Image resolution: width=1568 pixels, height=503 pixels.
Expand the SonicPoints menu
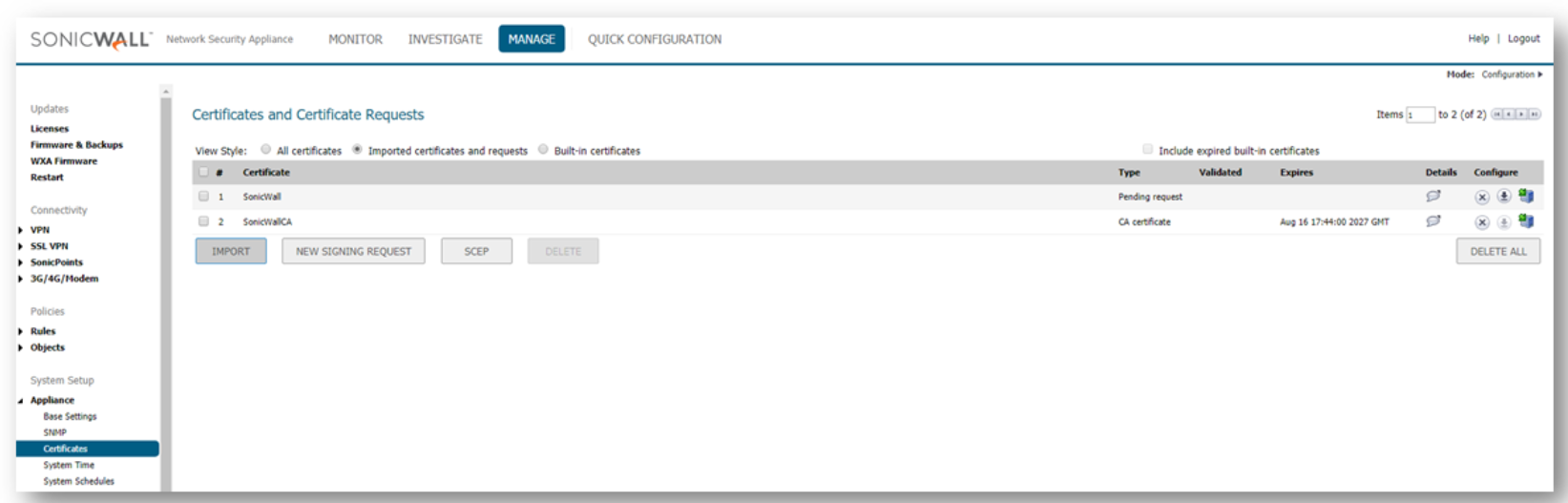21,262
